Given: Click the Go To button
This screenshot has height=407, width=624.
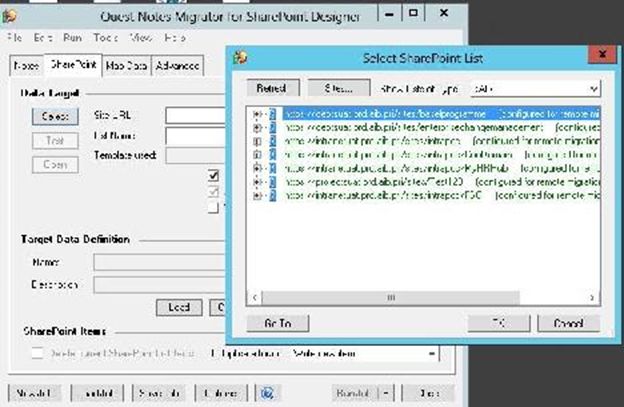Looking at the screenshot, I should point(278,323).
